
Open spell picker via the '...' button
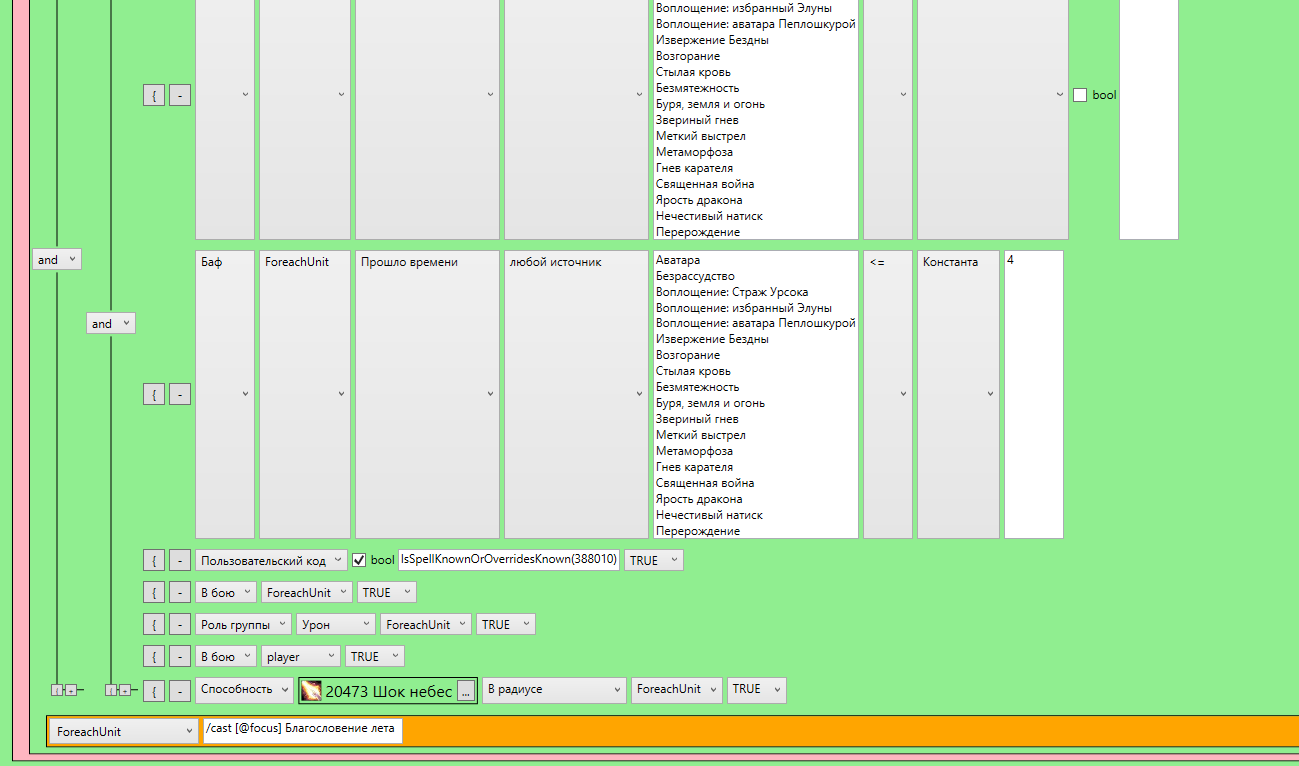coord(465,691)
